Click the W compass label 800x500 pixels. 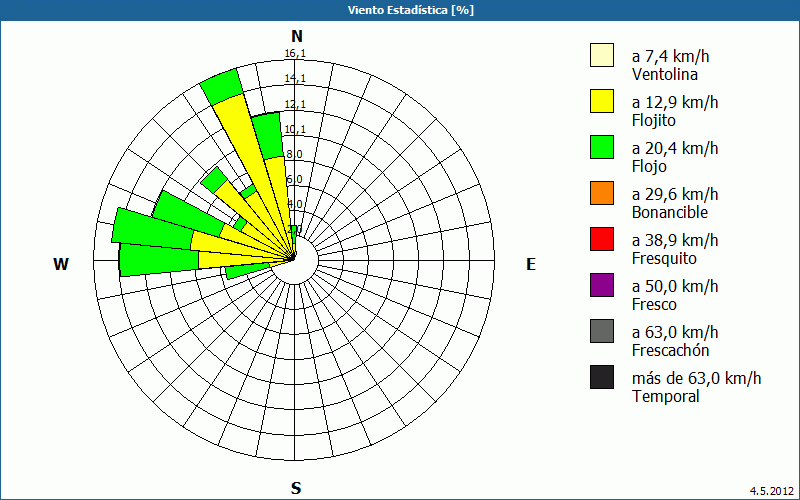61,264
